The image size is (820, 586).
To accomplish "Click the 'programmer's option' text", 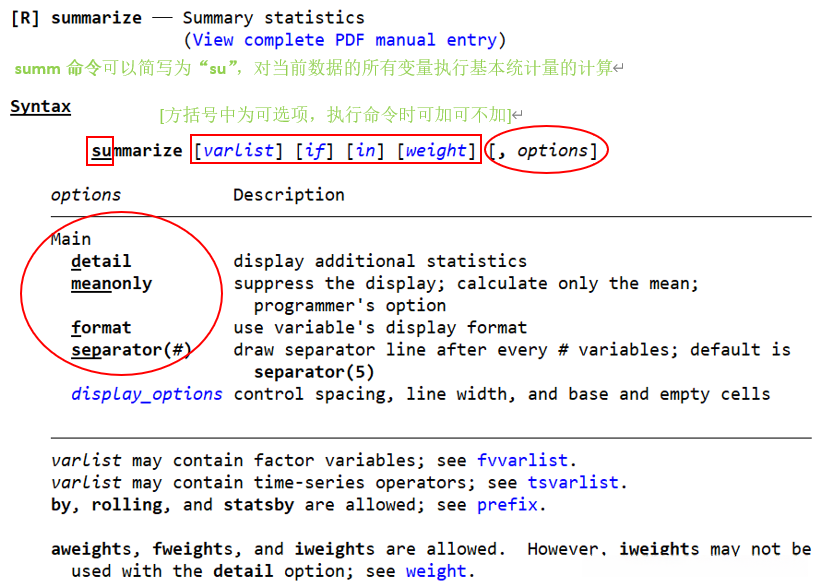I will [x=350, y=305].
